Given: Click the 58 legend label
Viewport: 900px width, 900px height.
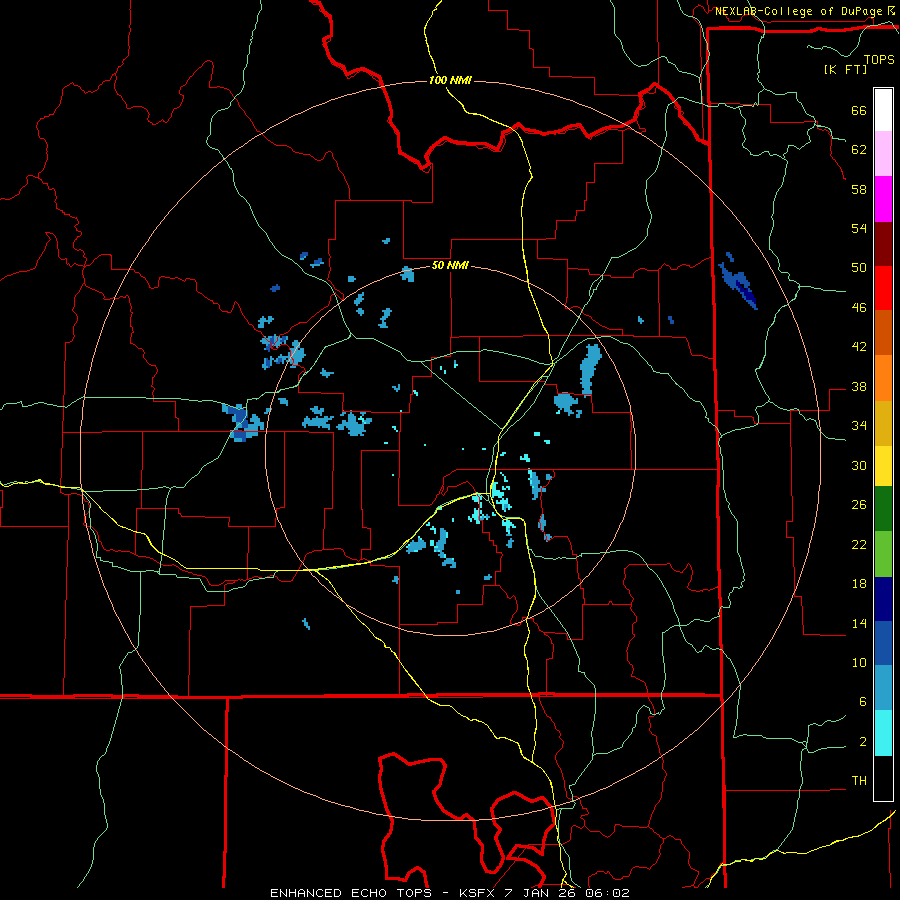Looking at the screenshot, I should 859,189.
